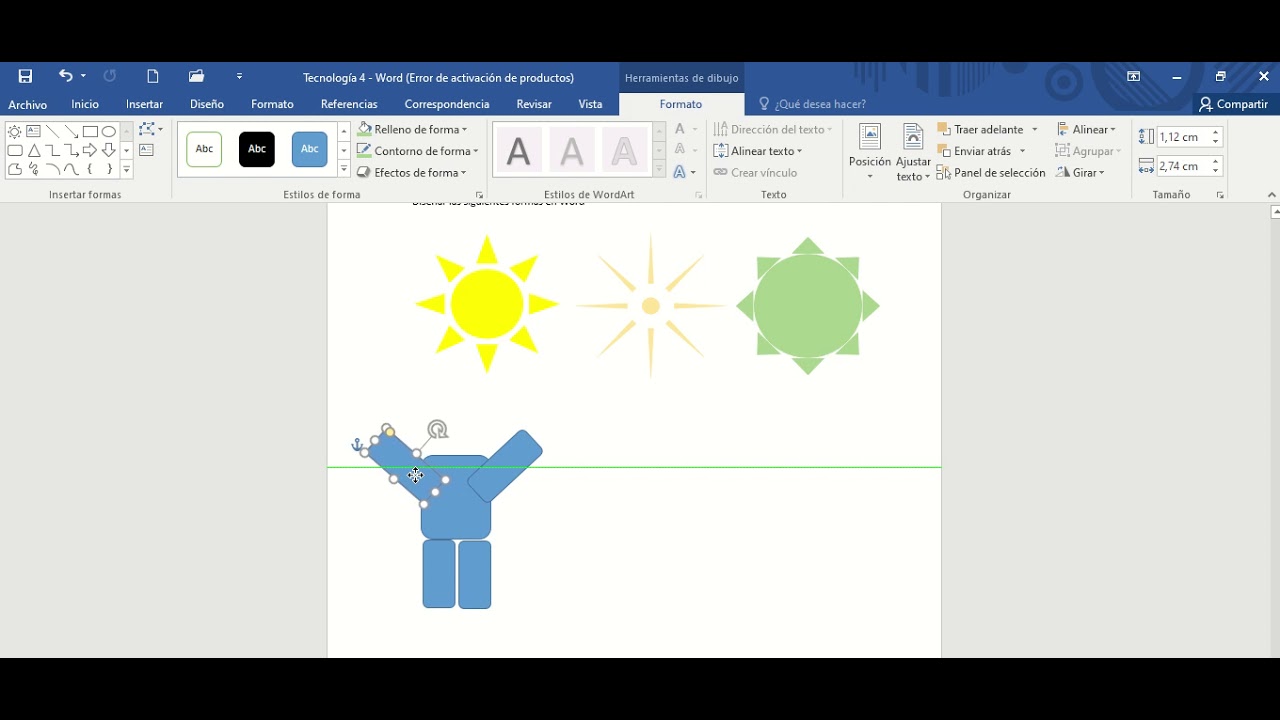Viewport: 1280px width, 720px height.
Task: Expand the shapes gallery more button
Action: [127, 170]
